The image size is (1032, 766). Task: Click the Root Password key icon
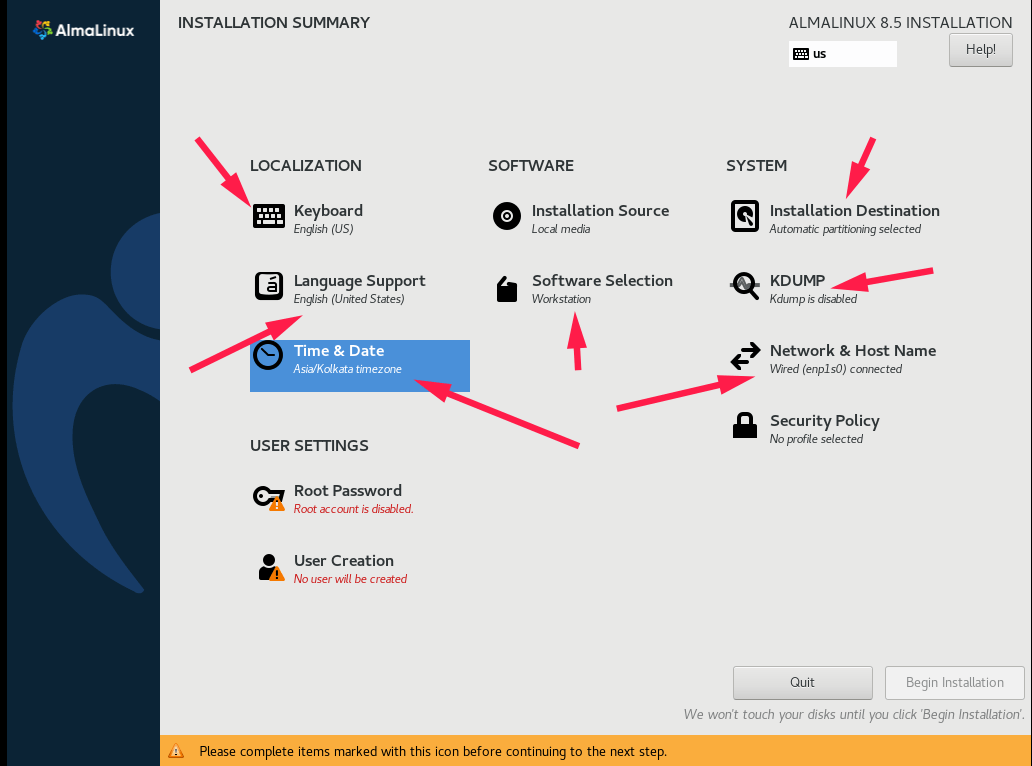(x=268, y=496)
